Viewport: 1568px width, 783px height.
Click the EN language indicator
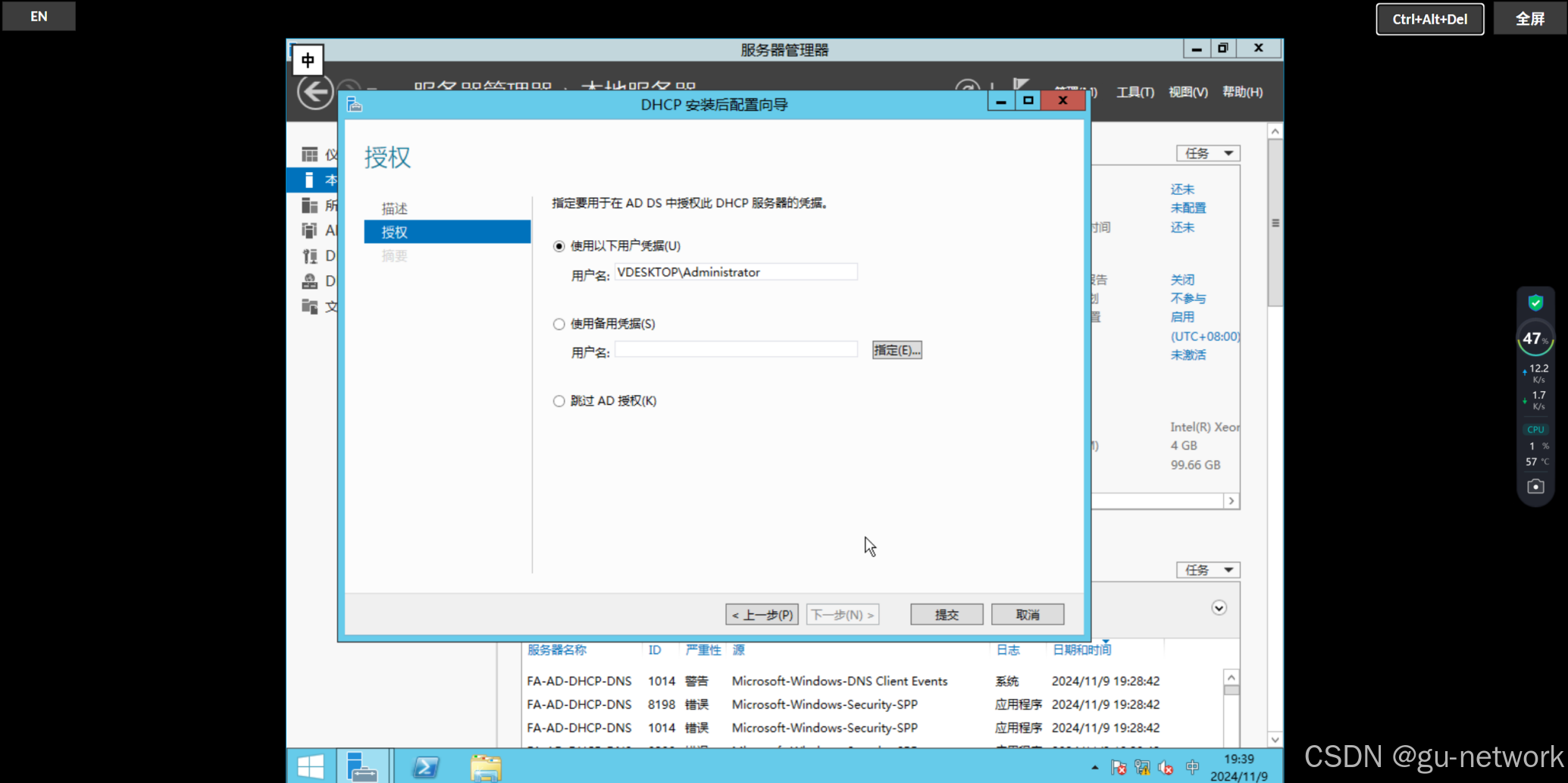pyautogui.click(x=39, y=16)
